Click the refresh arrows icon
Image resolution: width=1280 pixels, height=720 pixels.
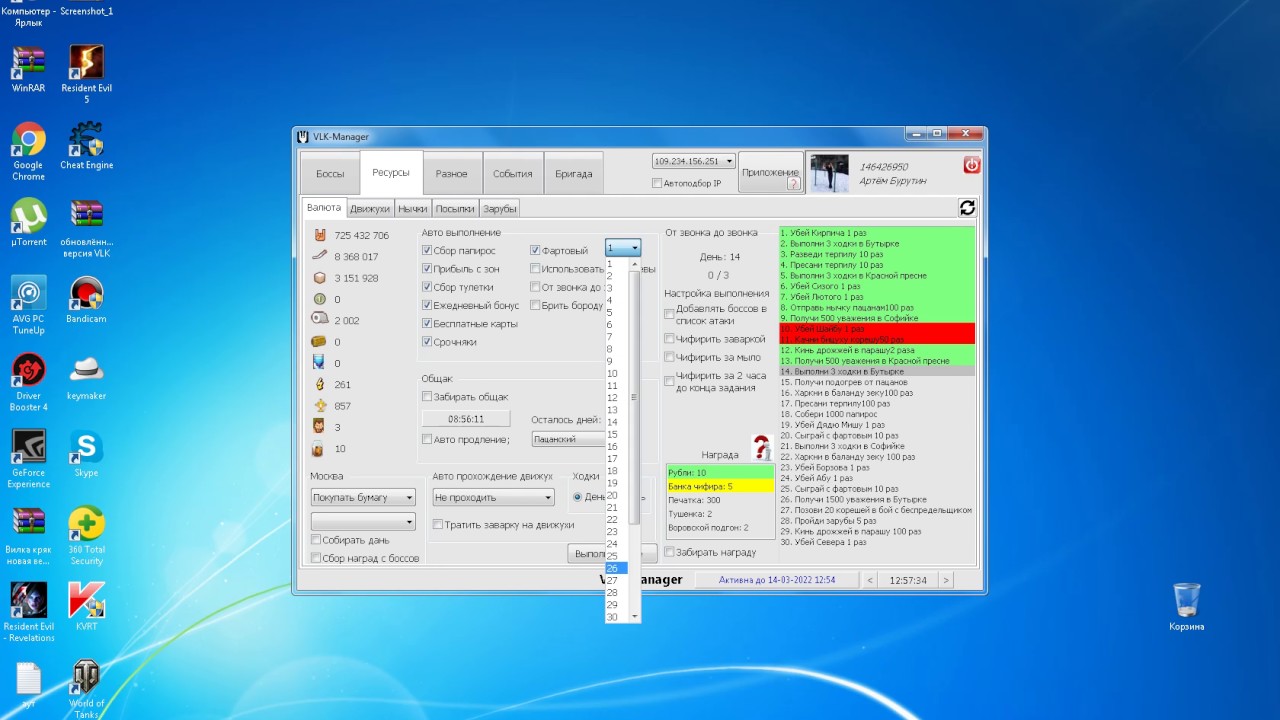pyautogui.click(x=967, y=207)
